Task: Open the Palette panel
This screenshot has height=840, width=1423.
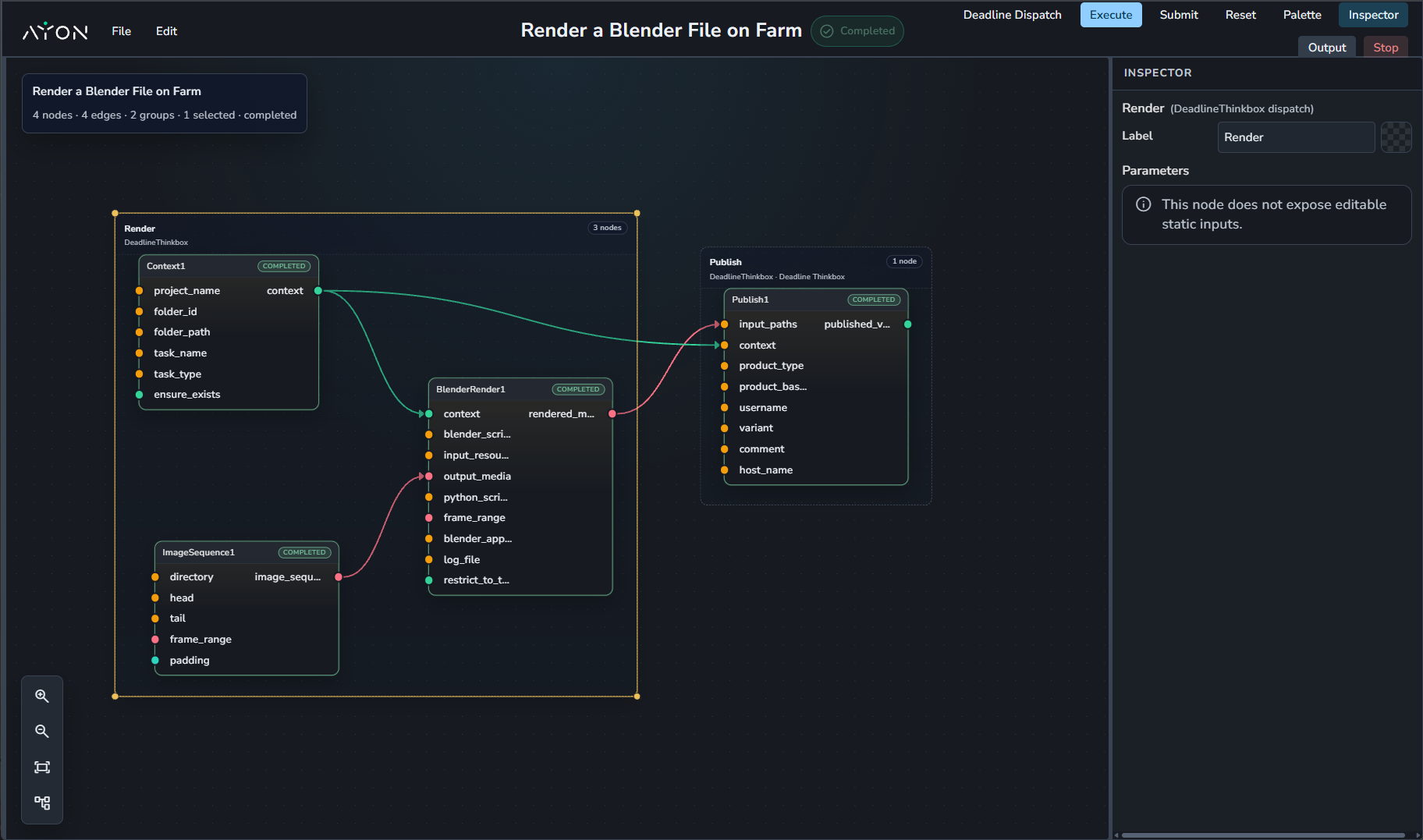Action: coord(1302,15)
